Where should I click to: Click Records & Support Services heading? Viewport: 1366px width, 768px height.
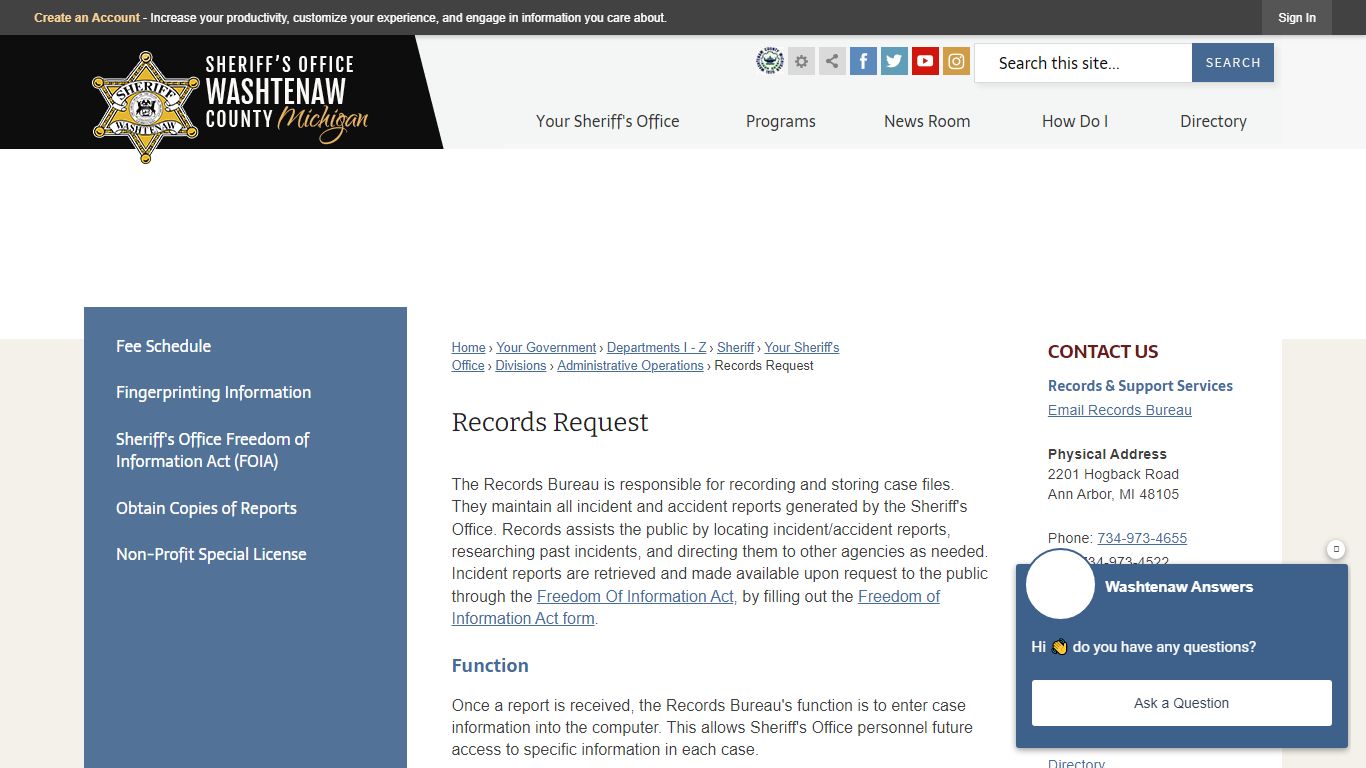[x=1140, y=386]
